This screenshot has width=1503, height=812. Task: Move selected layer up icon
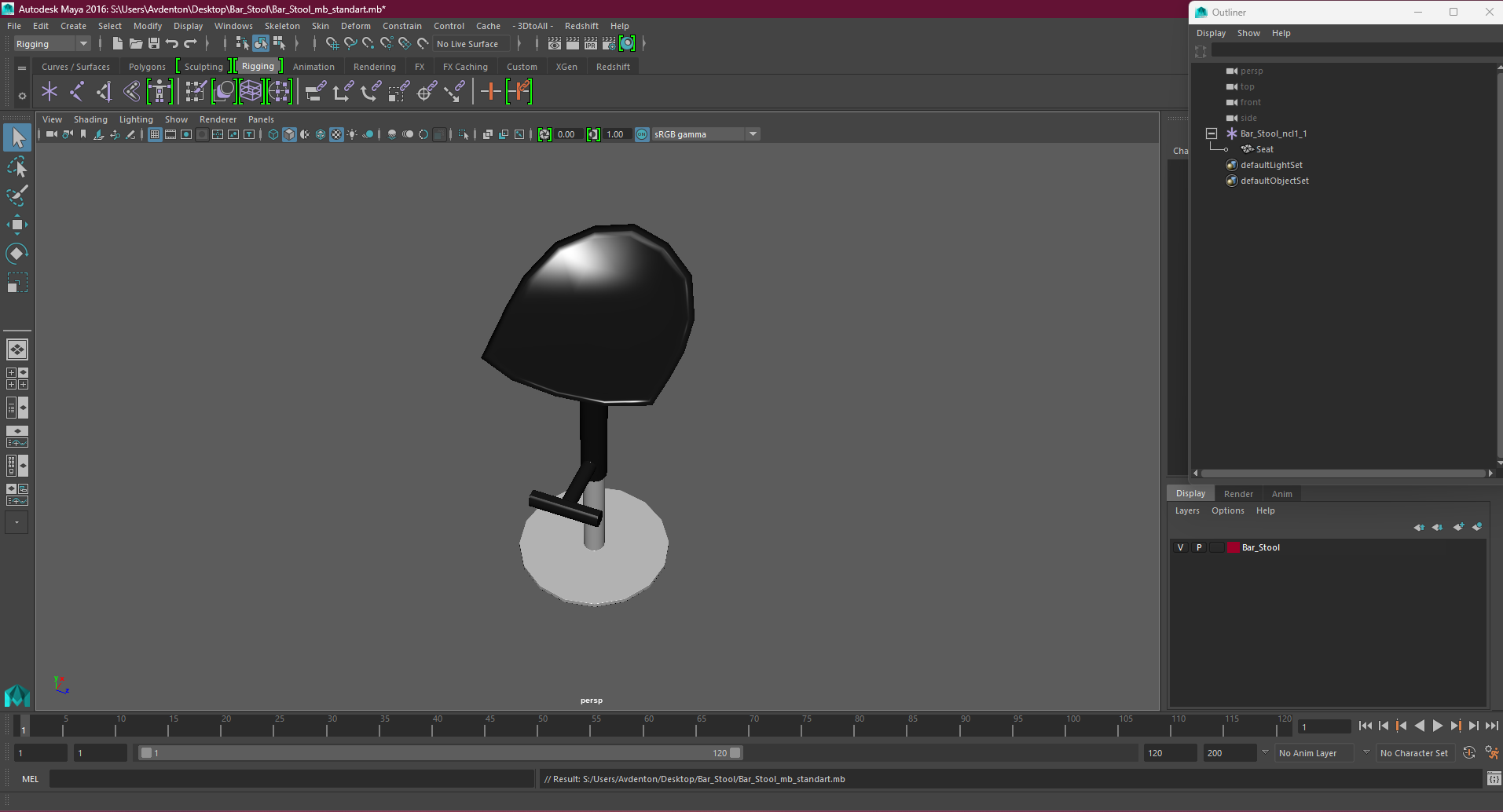pyautogui.click(x=1419, y=527)
